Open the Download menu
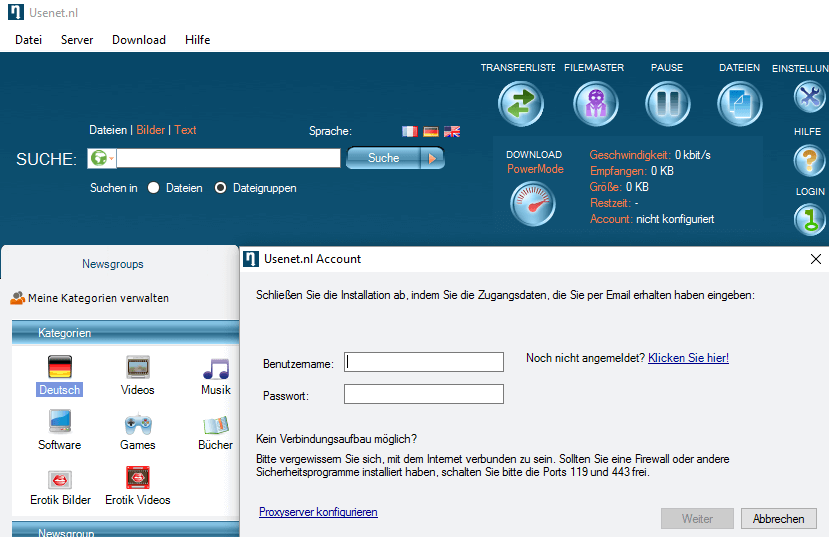 [x=139, y=40]
